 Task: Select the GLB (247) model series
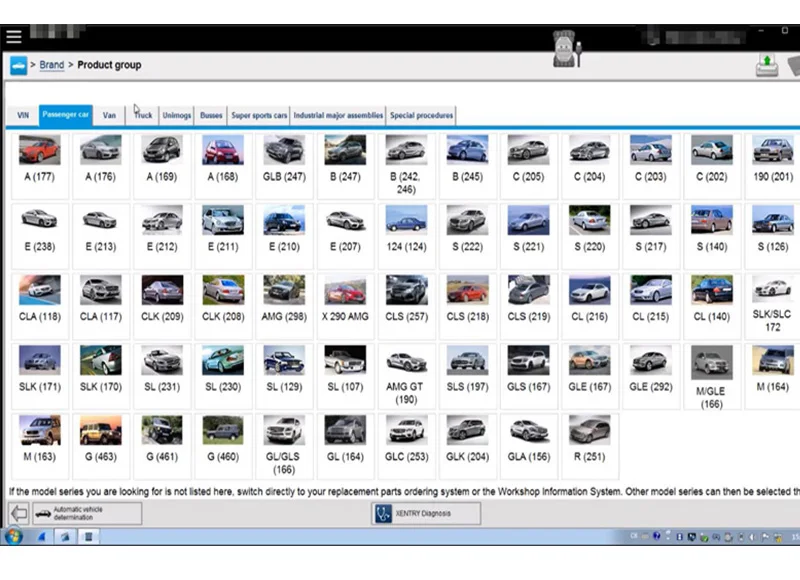[284, 160]
